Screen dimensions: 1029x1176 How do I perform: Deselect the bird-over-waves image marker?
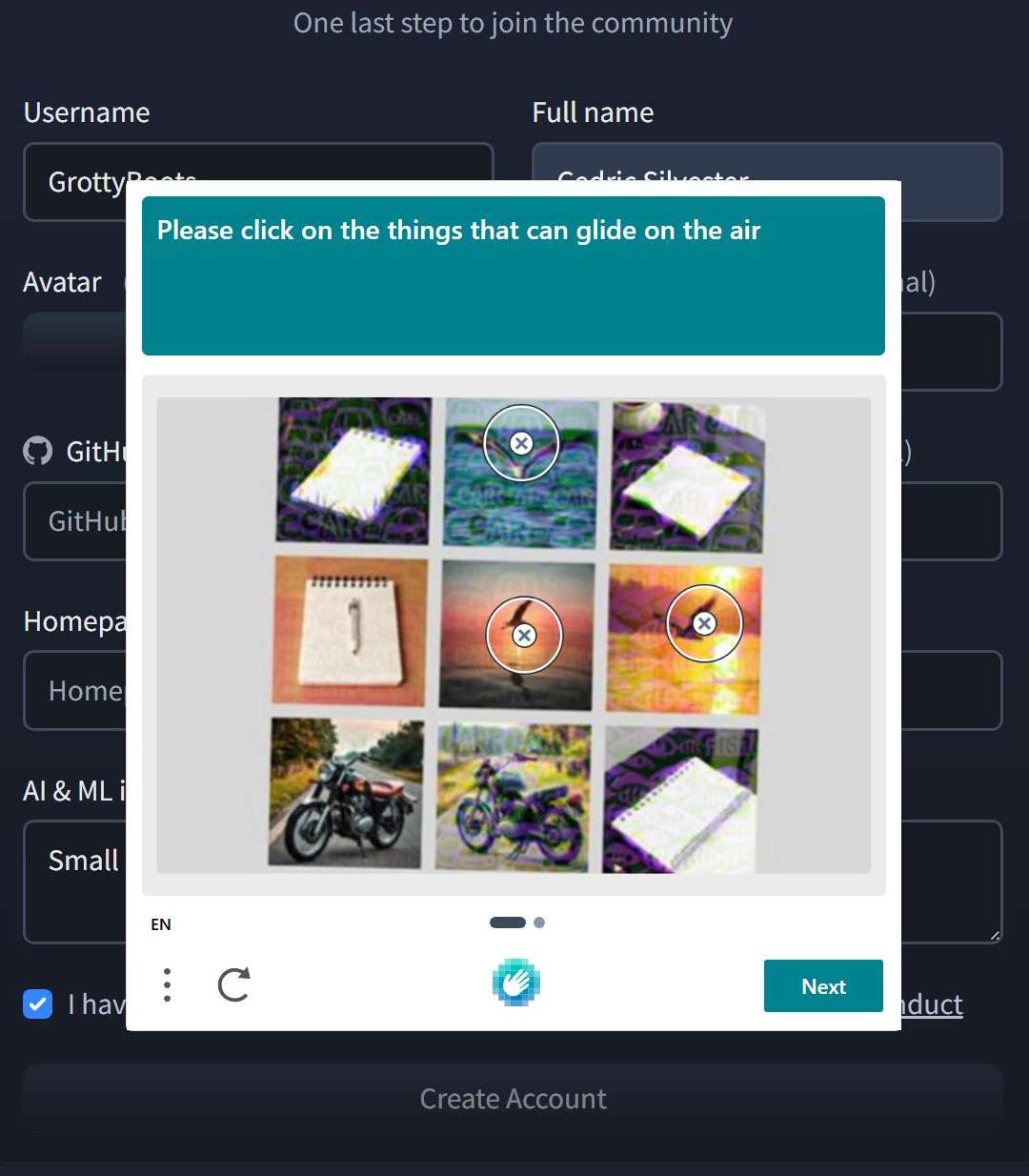pos(521,443)
